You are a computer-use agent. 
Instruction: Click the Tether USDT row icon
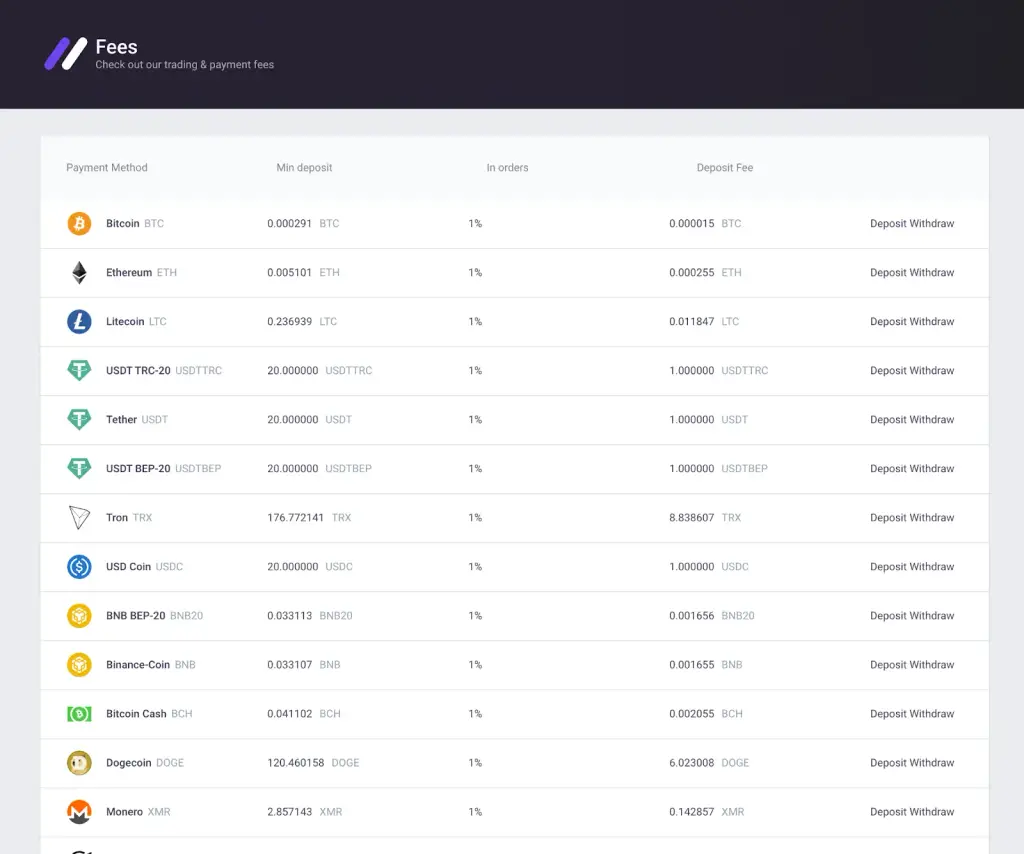[79, 419]
